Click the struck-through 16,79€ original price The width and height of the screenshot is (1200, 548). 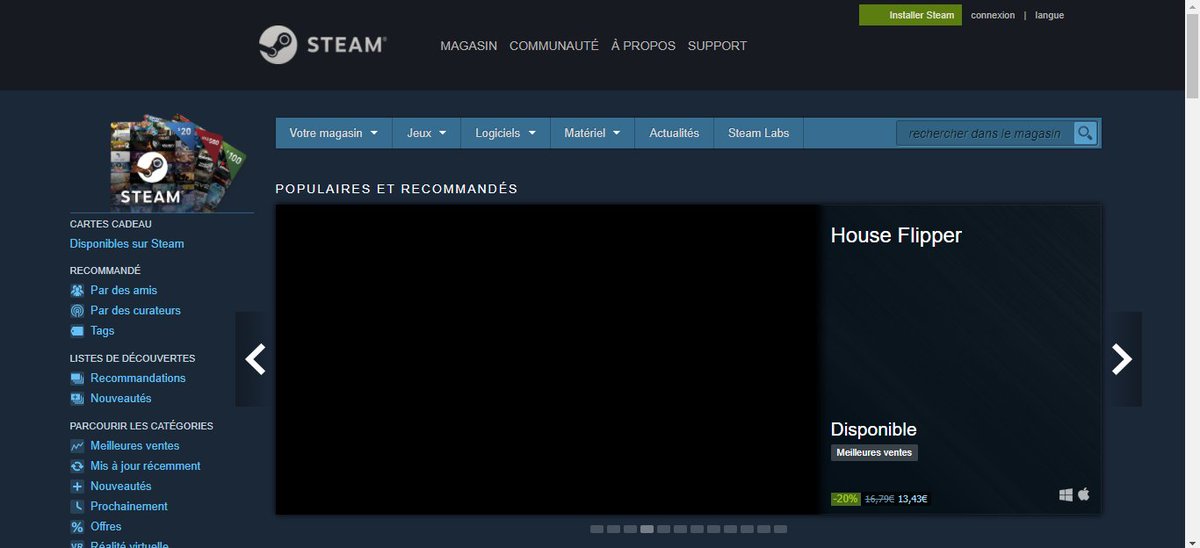(x=879, y=498)
